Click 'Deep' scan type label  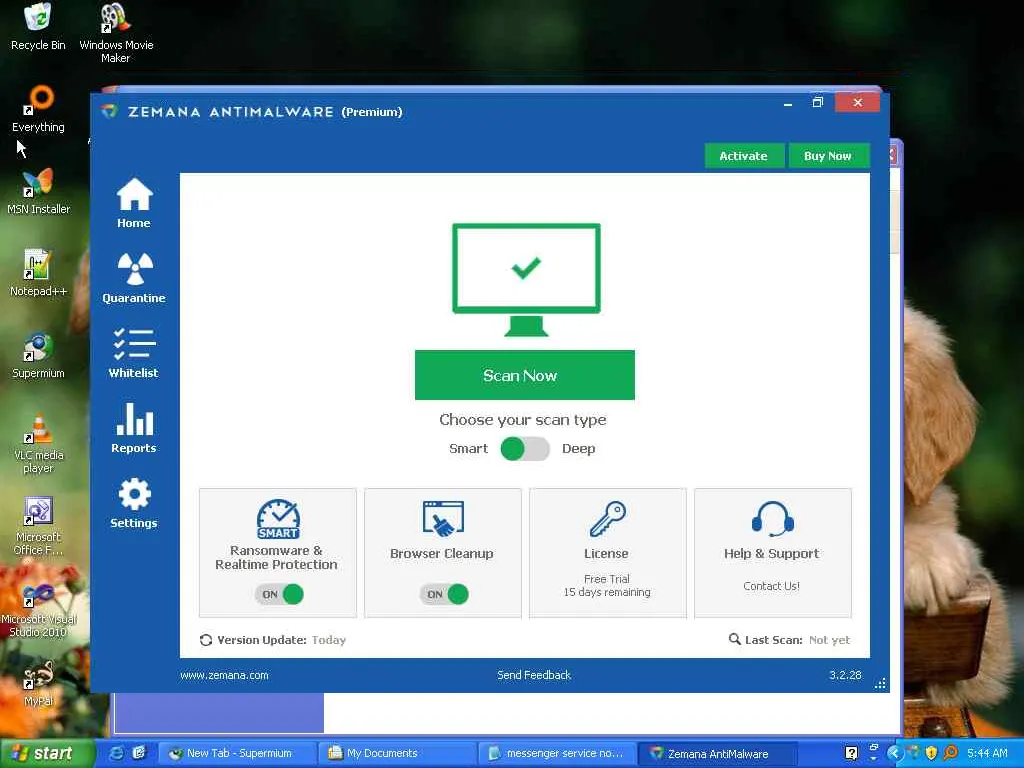coord(579,449)
